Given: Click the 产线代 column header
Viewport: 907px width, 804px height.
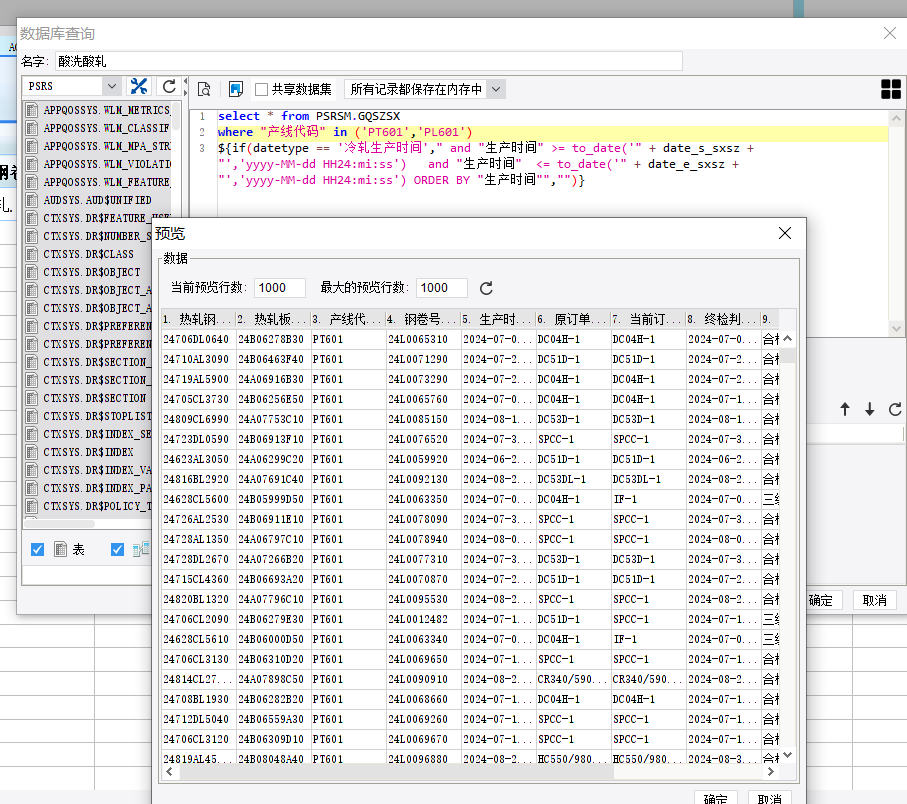Looking at the screenshot, I should coord(348,319).
